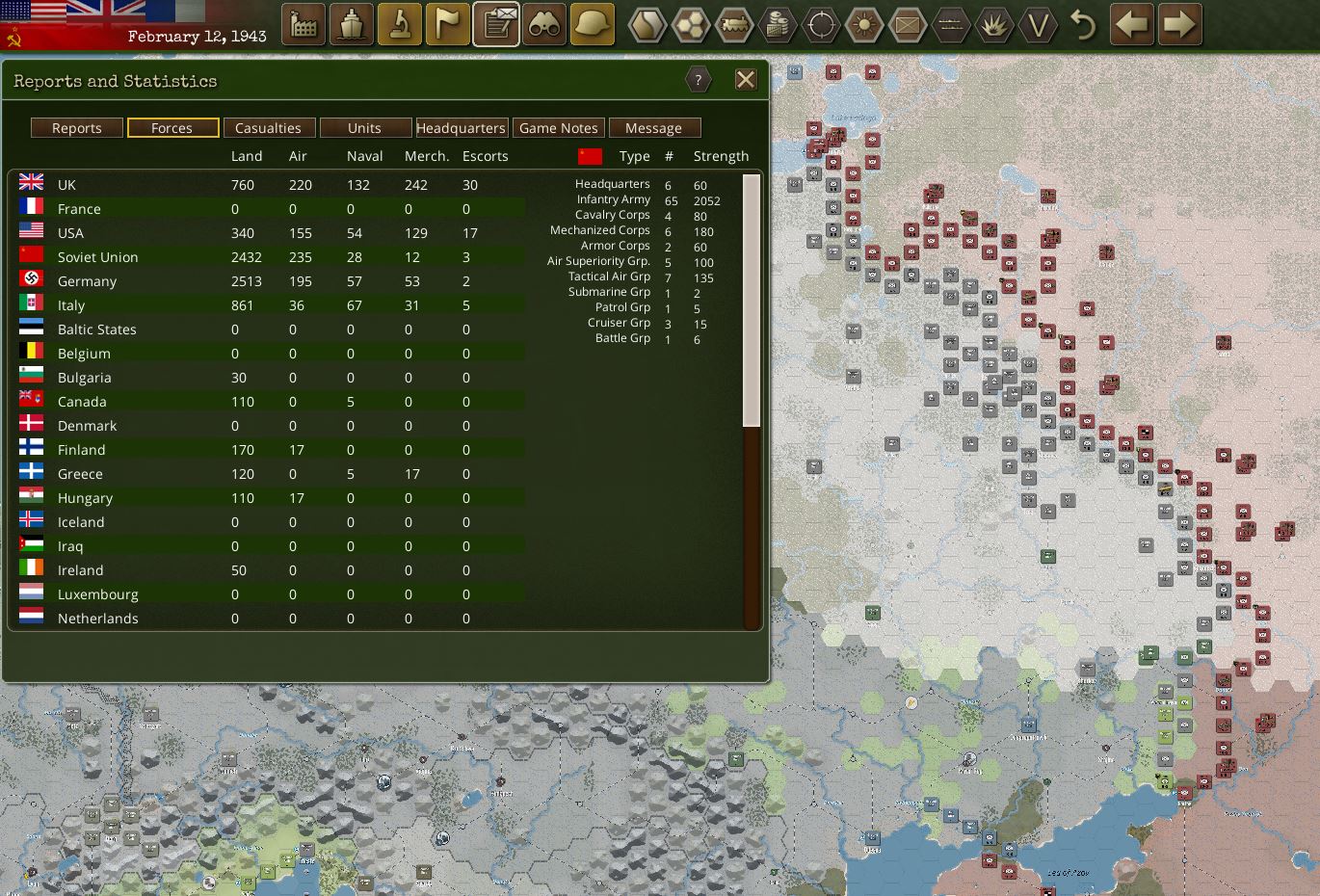Viewport: 1320px width, 896px height.
Task: Toggle the sun weather icon
Action: tap(864, 25)
